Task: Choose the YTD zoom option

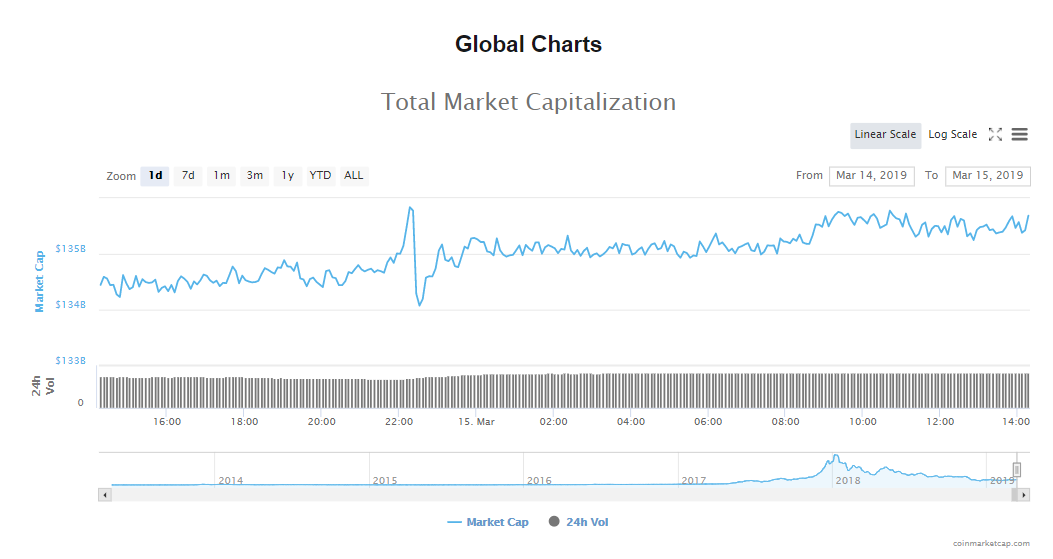Action: click(320, 176)
